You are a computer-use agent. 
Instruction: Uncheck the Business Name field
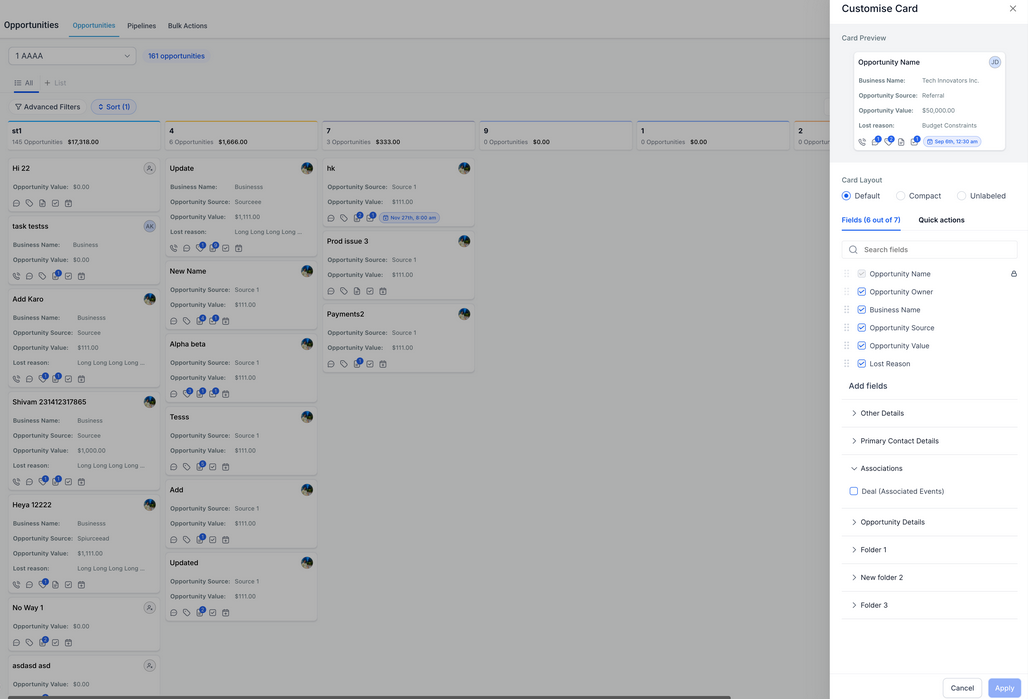[861, 310]
